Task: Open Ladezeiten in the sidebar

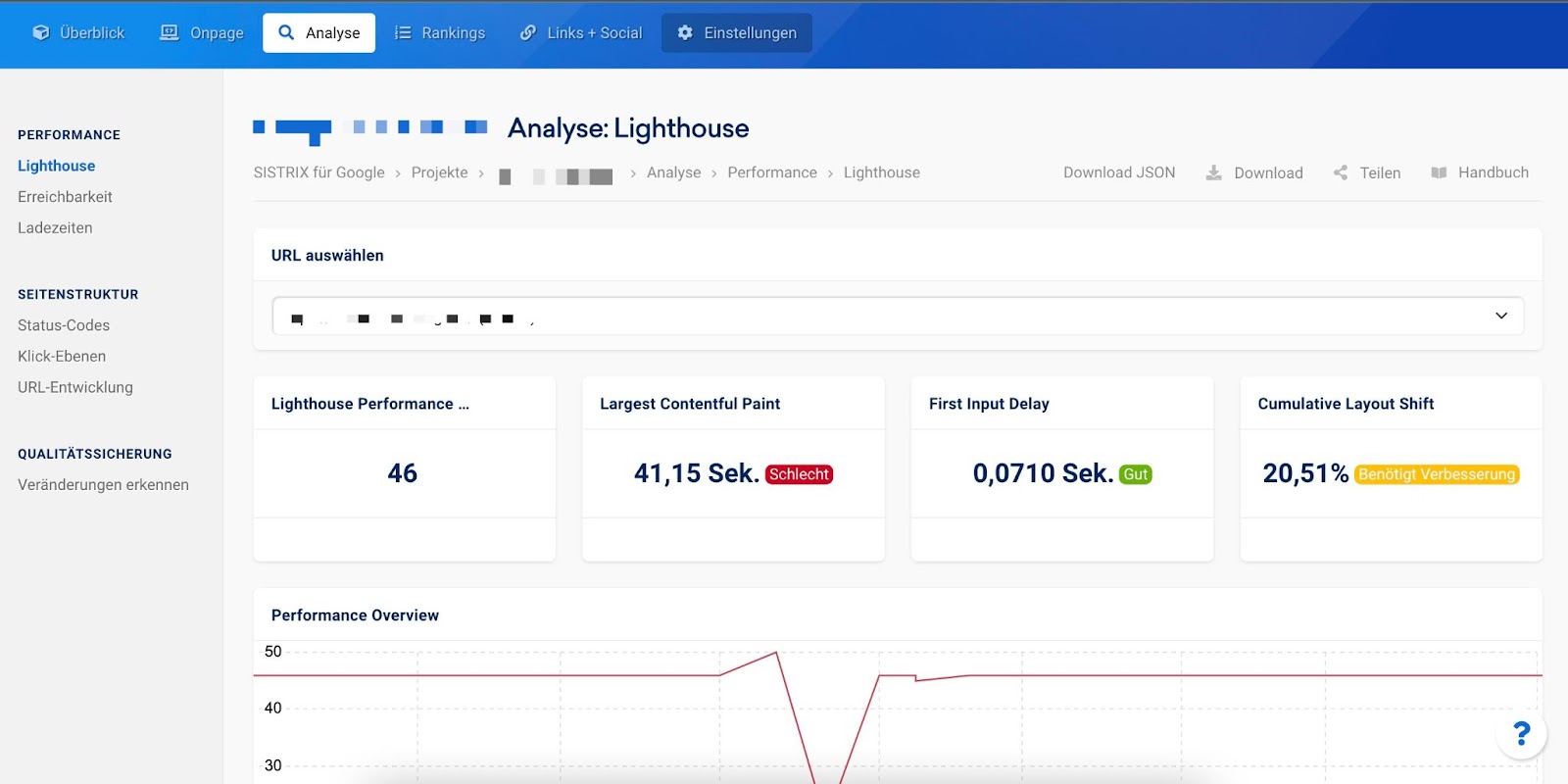Action: point(55,228)
